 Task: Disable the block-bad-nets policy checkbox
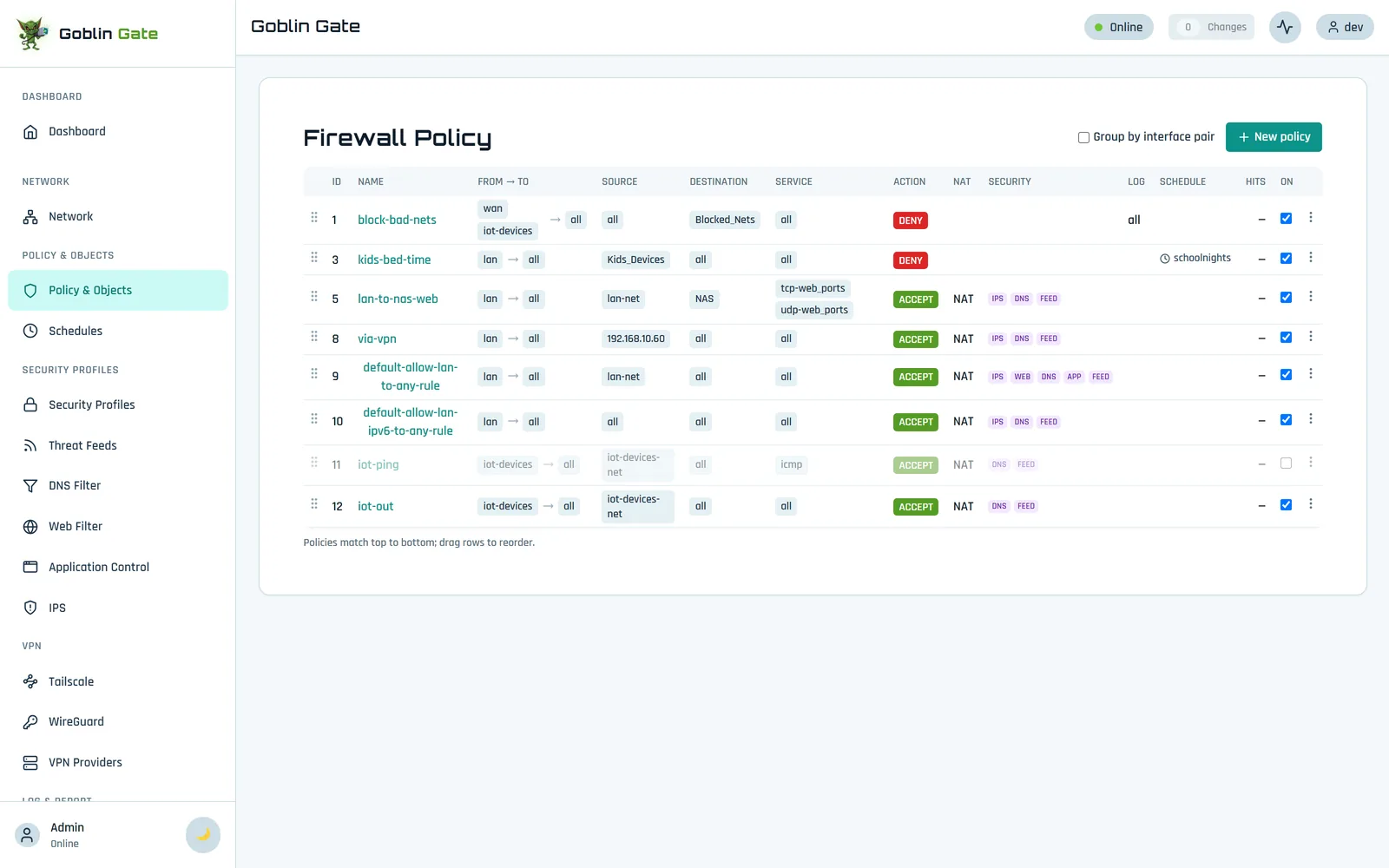[1286, 219]
